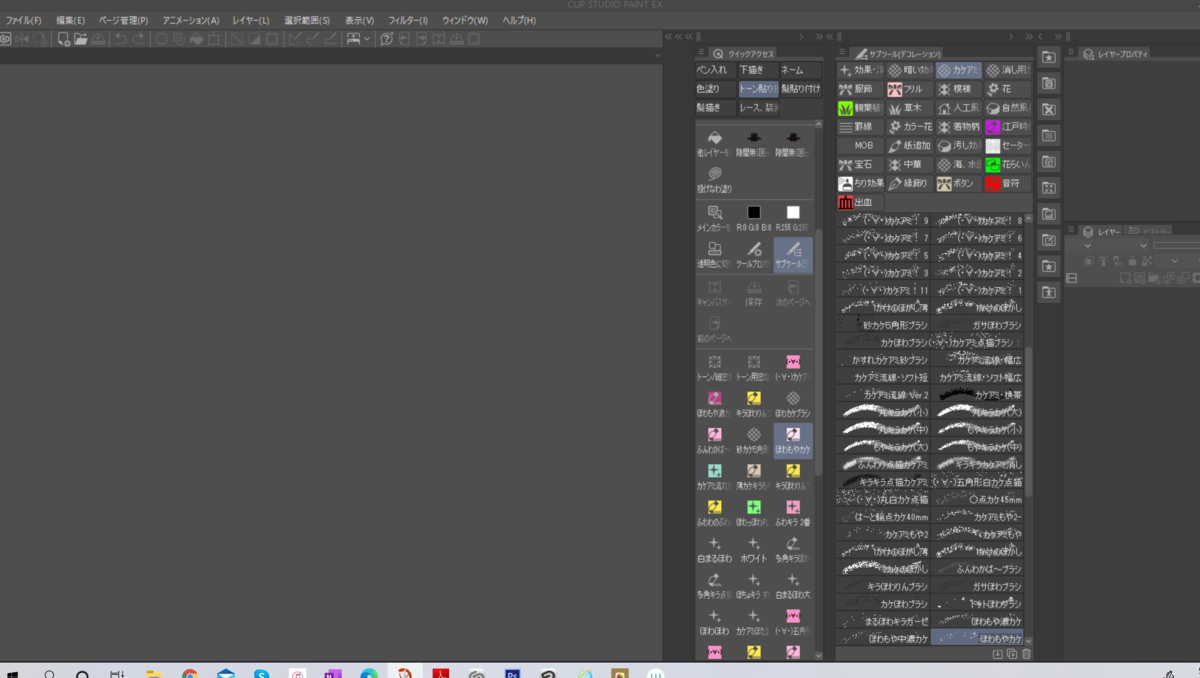Open the ウィンドウ(W) menu

pos(465,21)
